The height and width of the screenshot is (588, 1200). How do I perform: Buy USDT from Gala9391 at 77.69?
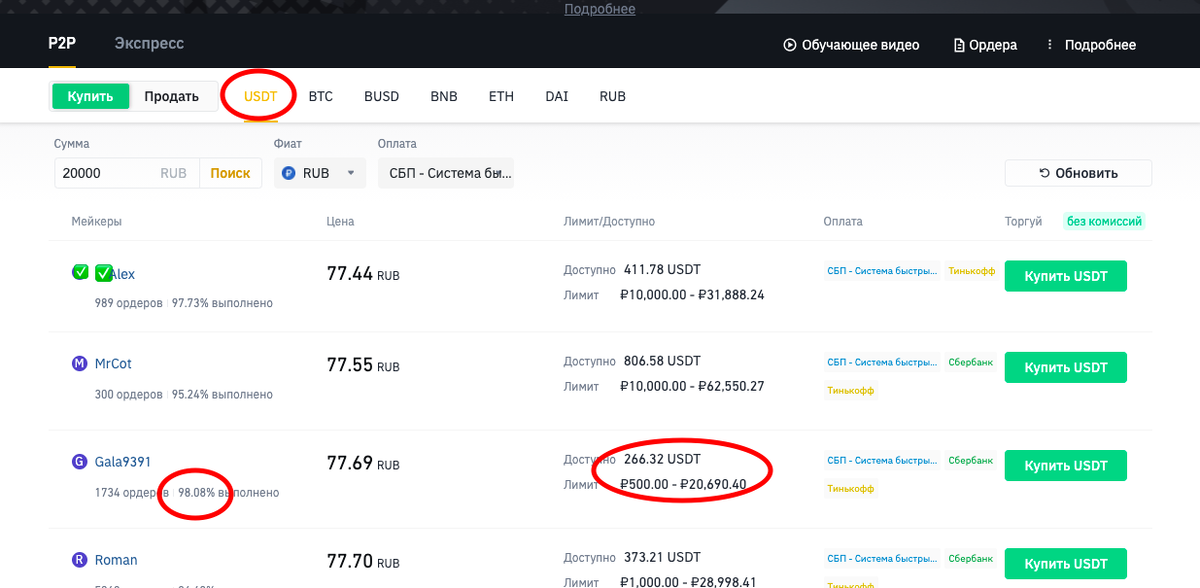click(1066, 466)
